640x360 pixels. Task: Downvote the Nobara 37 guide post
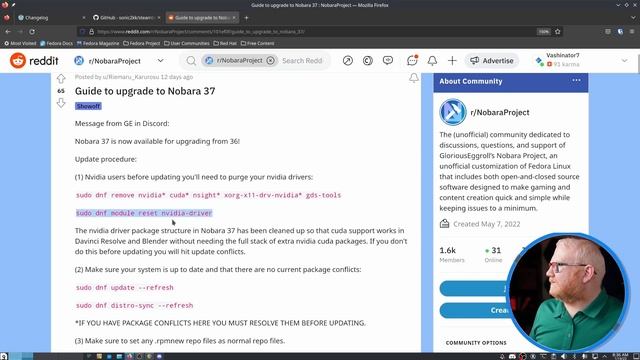(61, 103)
